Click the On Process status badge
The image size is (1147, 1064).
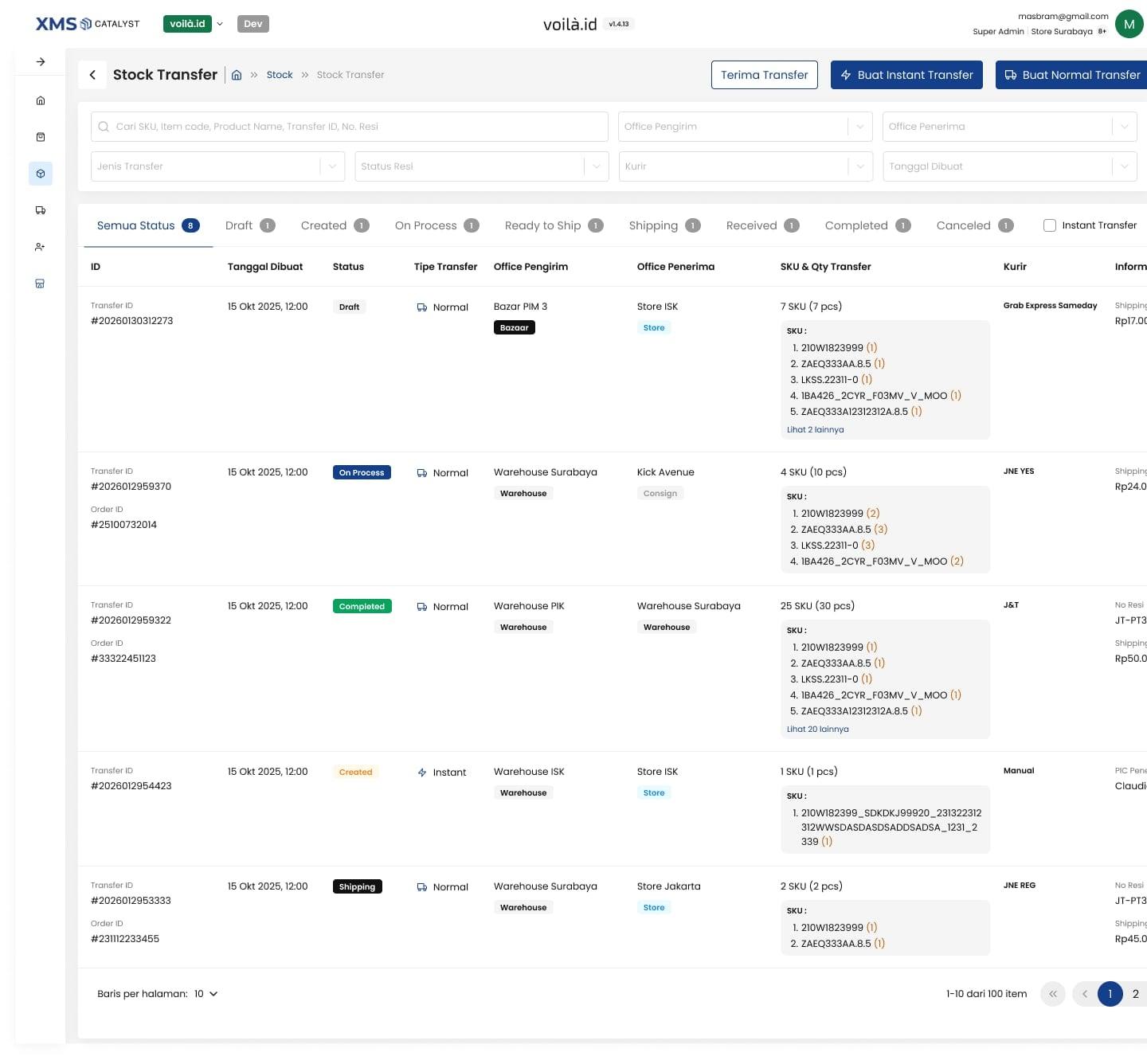coord(362,473)
